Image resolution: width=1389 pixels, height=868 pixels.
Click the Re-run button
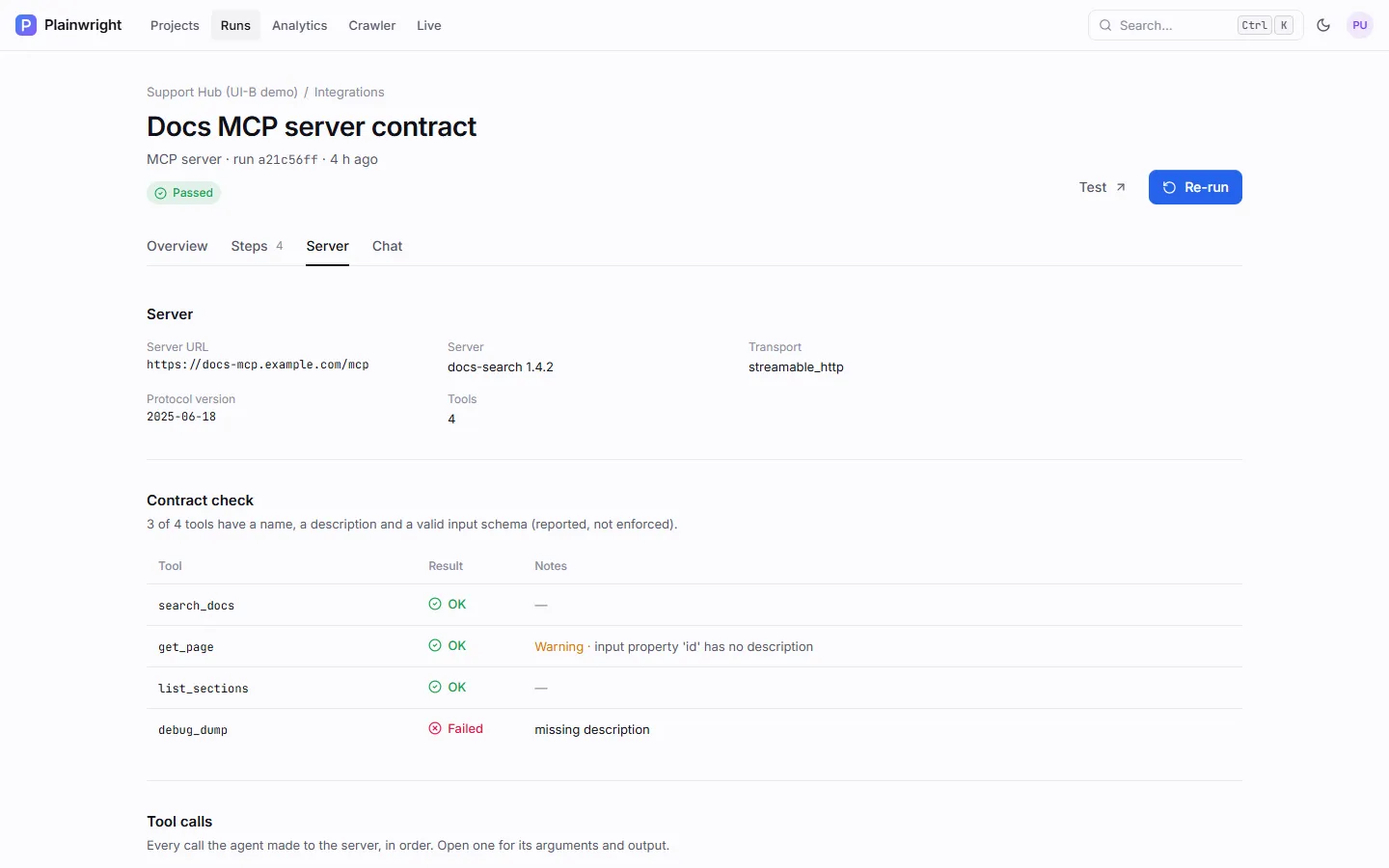(1195, 187)
